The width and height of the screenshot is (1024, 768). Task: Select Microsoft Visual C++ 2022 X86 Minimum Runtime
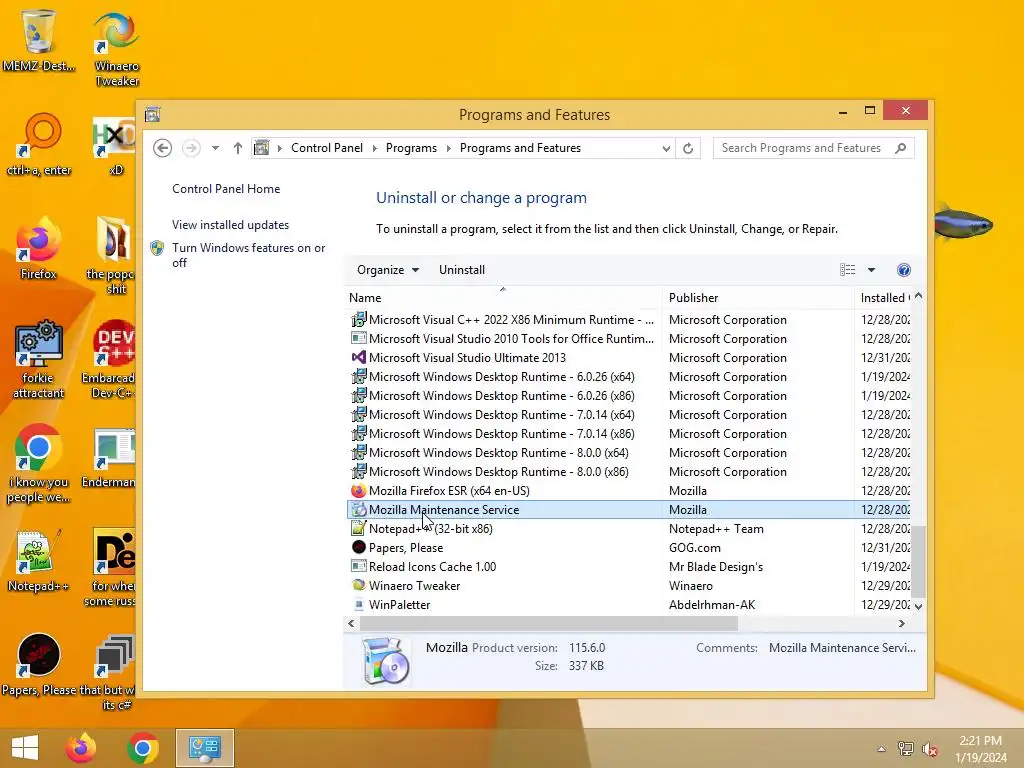[x=629, y=319]
